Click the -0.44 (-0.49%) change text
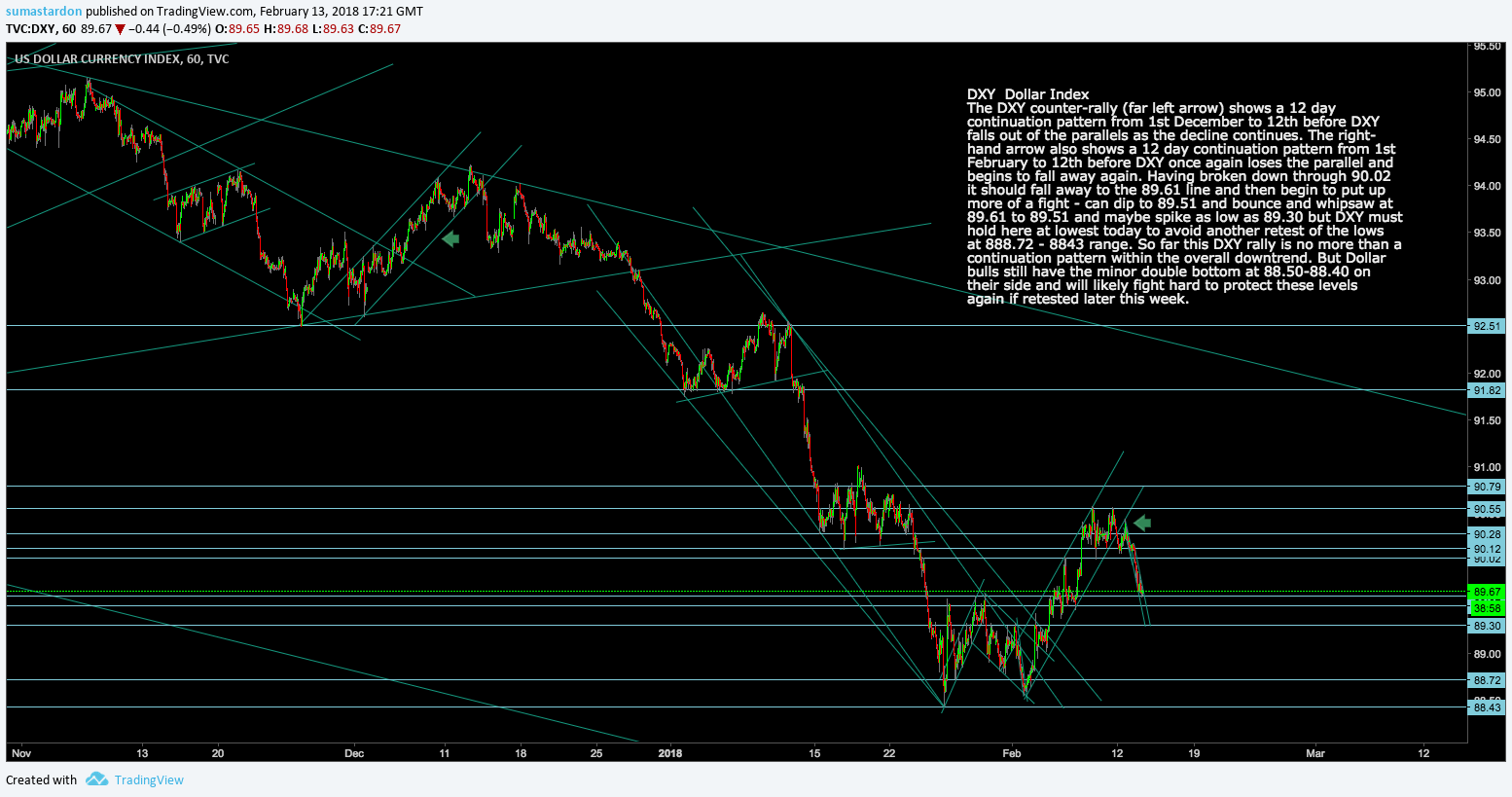This screenshot has width=1512, height=797. (x=169, y=29)
